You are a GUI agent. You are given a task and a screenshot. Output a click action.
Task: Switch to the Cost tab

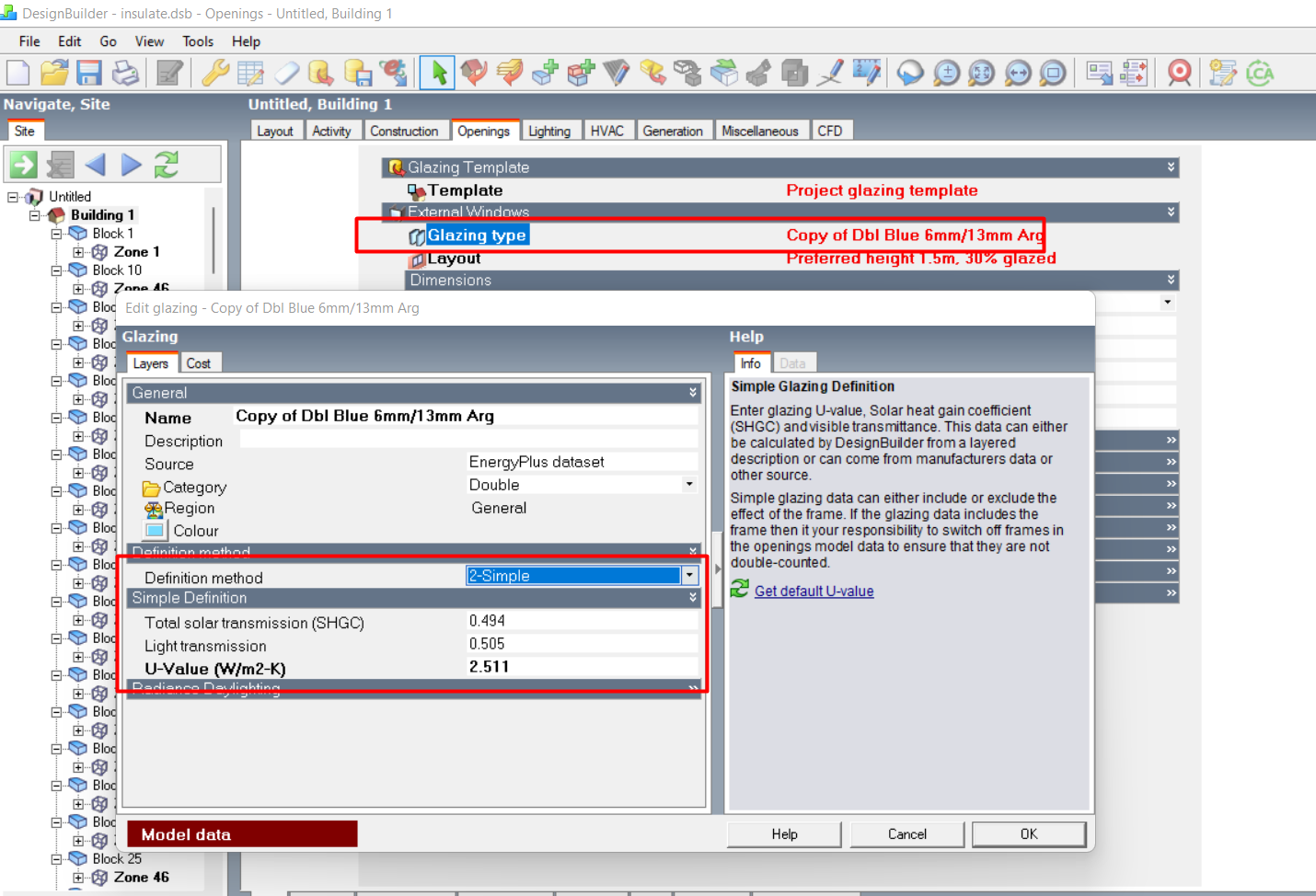tap(199, 363)
